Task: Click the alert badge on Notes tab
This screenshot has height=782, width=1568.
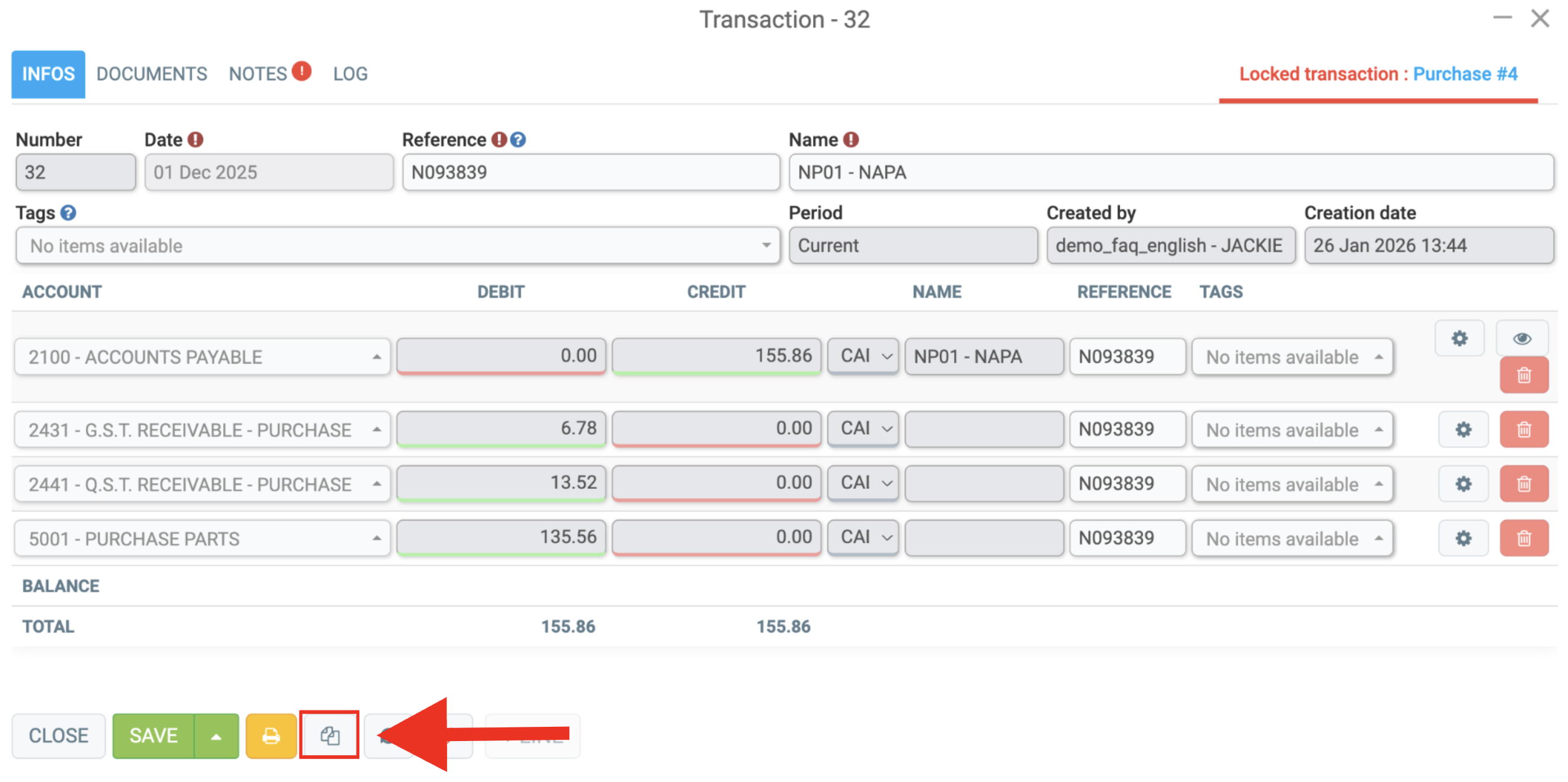Action: click(301, 71)
